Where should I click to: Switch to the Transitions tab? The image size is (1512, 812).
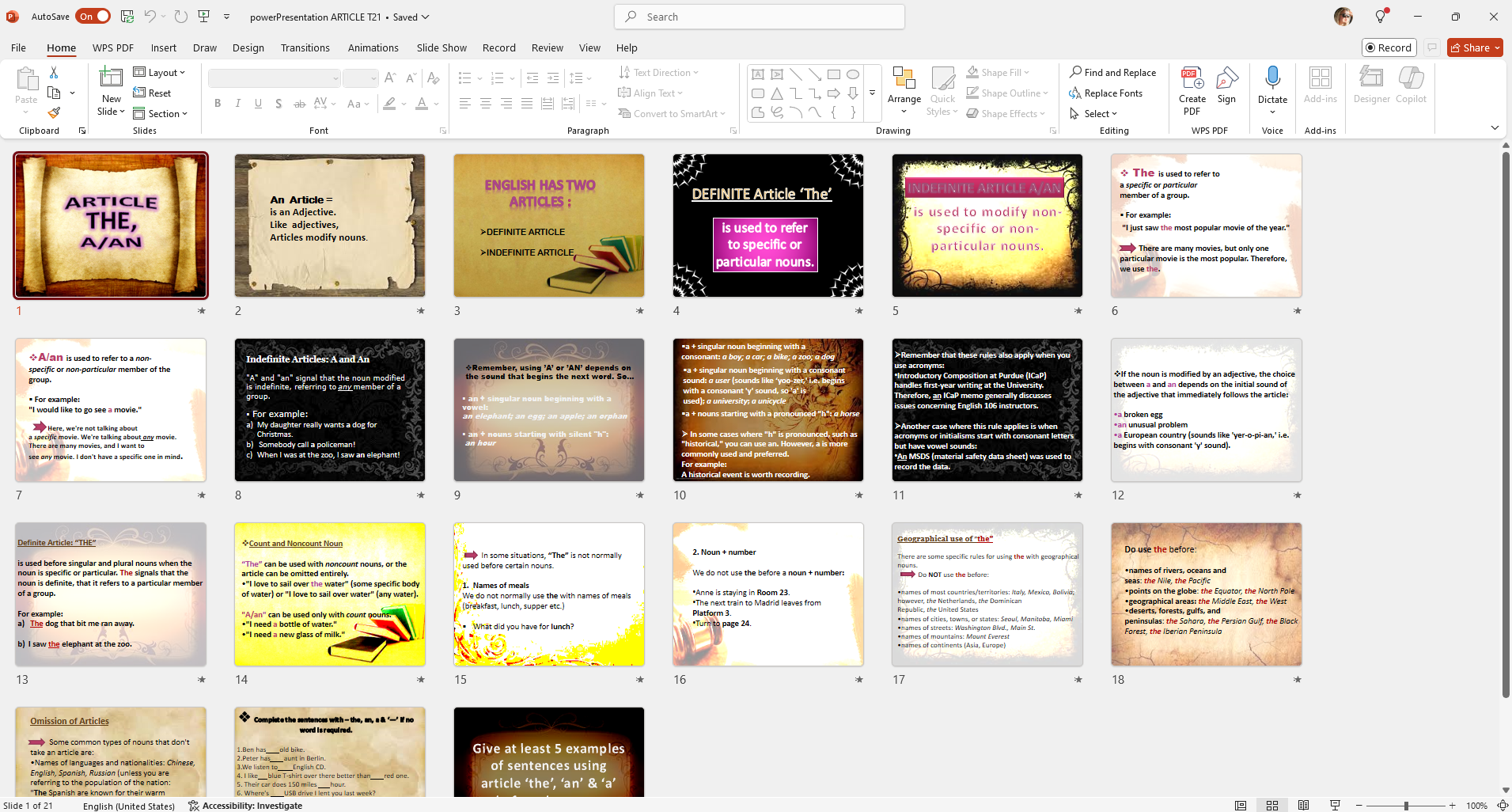pyautogui.click(x=305, y=47)
